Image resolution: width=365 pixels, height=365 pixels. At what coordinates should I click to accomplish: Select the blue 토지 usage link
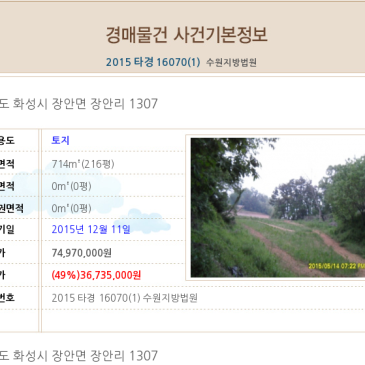pos(60,140)
